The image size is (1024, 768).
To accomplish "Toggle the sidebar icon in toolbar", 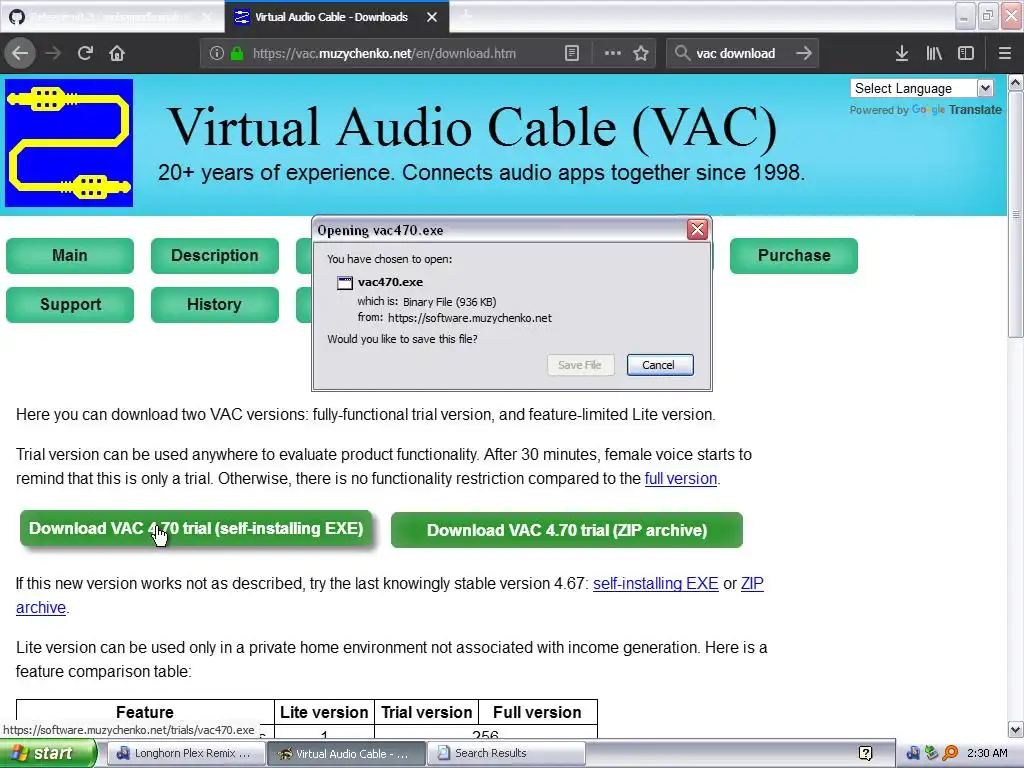I will point(966,54).
